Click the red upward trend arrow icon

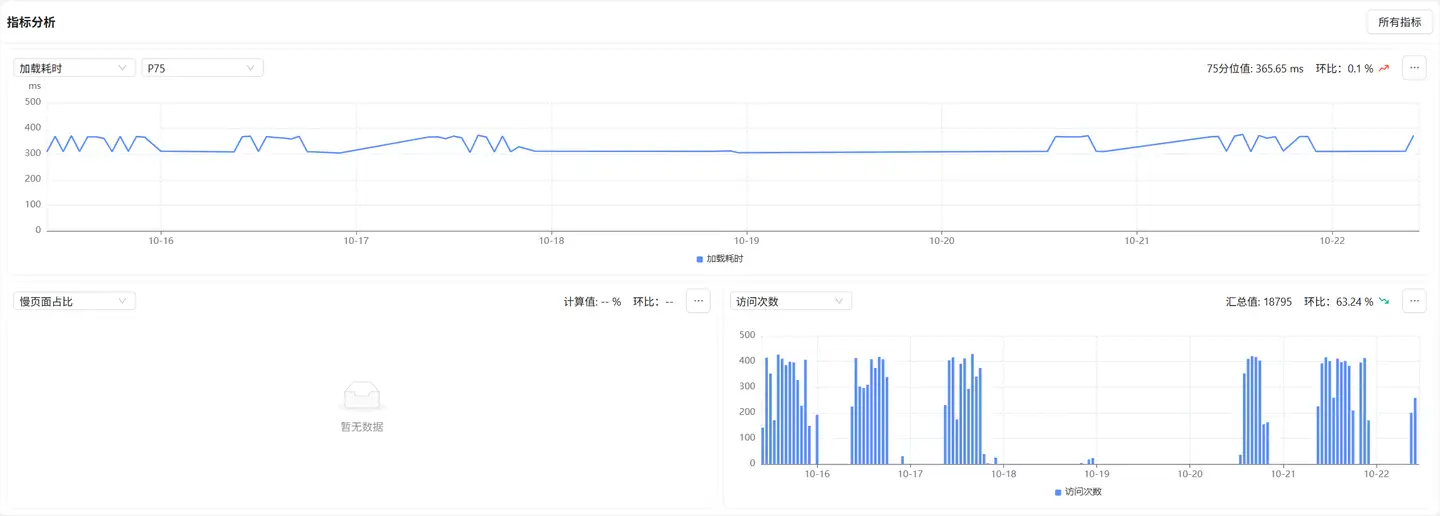[1384, 68]
